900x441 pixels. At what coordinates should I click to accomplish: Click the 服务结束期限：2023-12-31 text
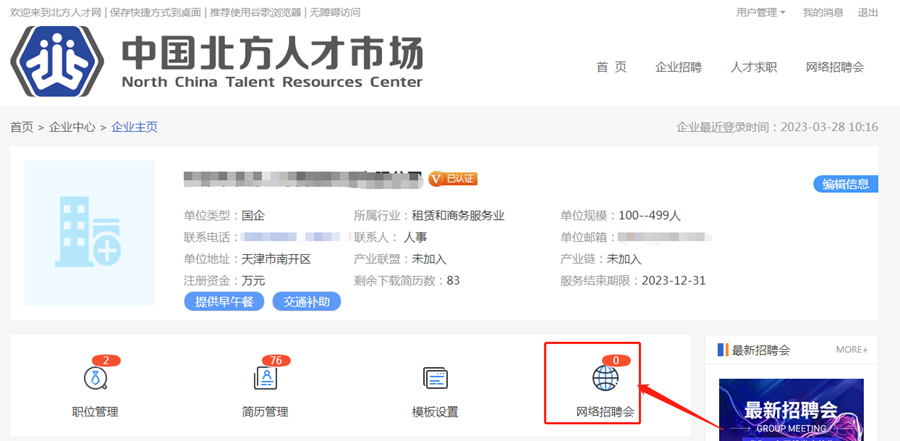tap(633, 281)
